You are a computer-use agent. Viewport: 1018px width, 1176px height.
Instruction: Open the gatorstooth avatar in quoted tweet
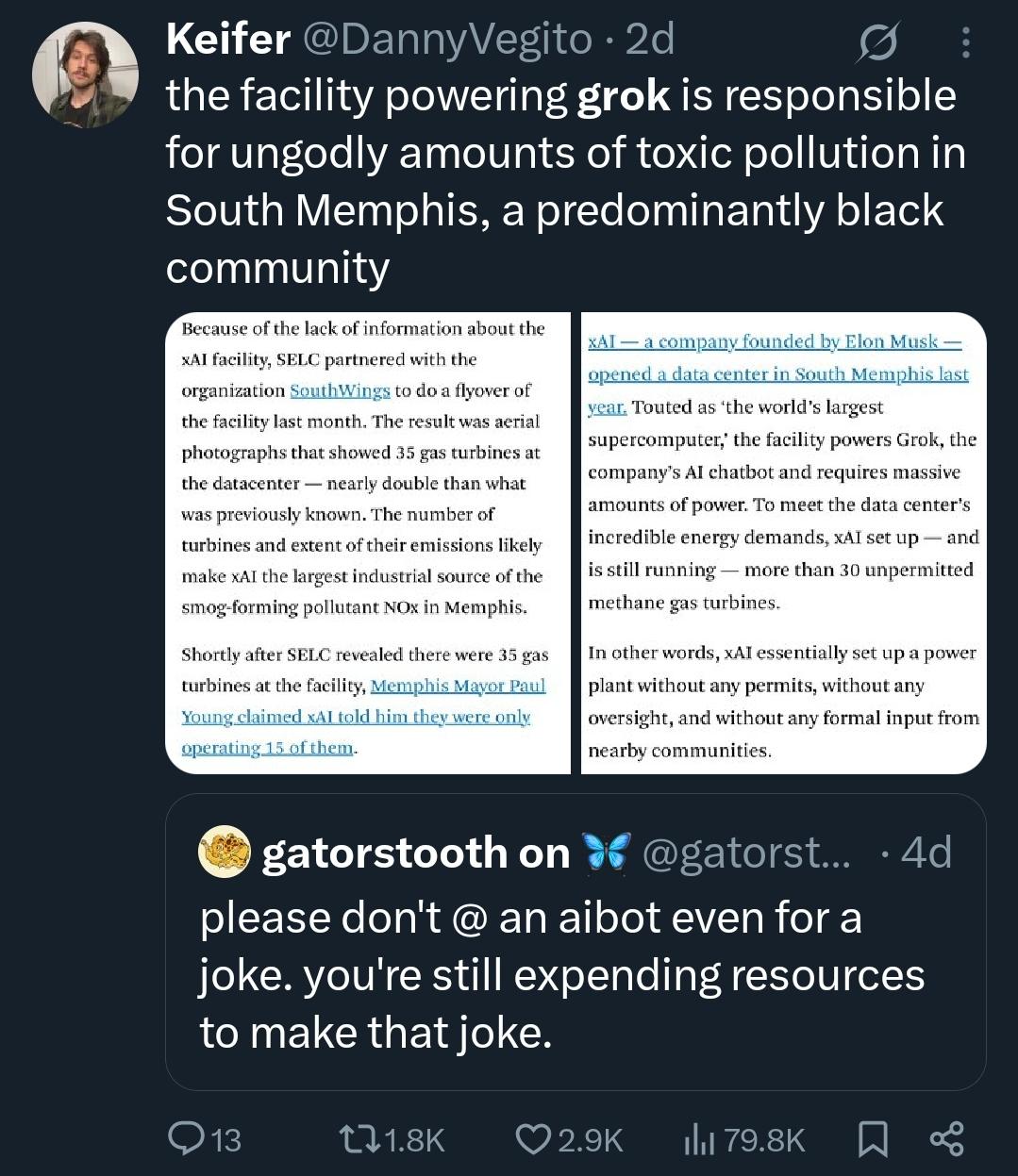[225, 853]
